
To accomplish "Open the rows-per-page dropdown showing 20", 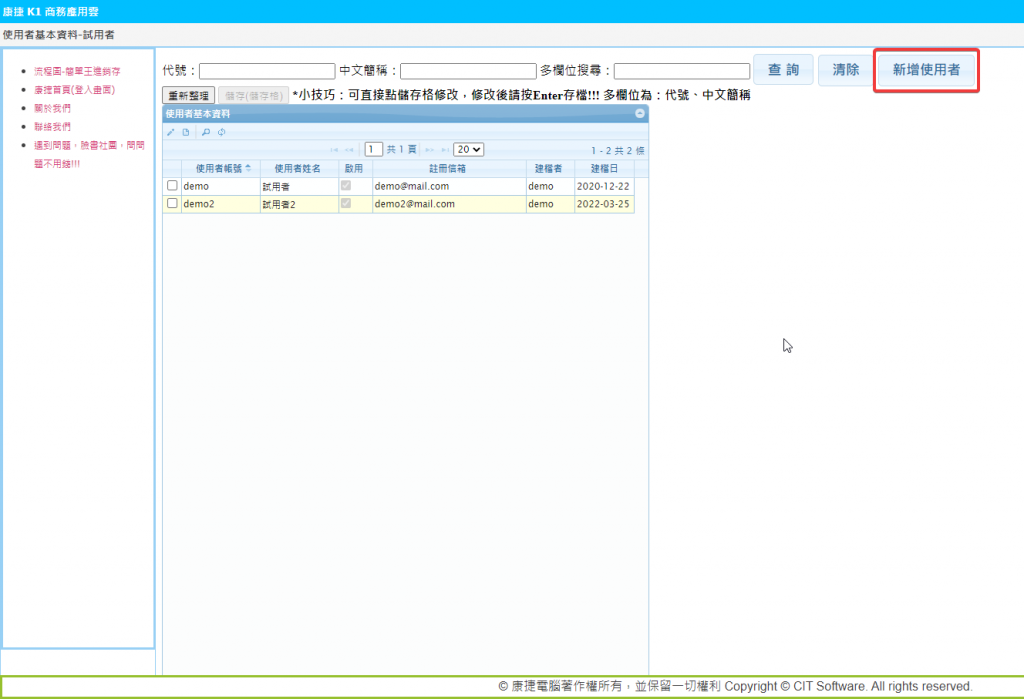I will pyautogui.click(x=468, y=149).
